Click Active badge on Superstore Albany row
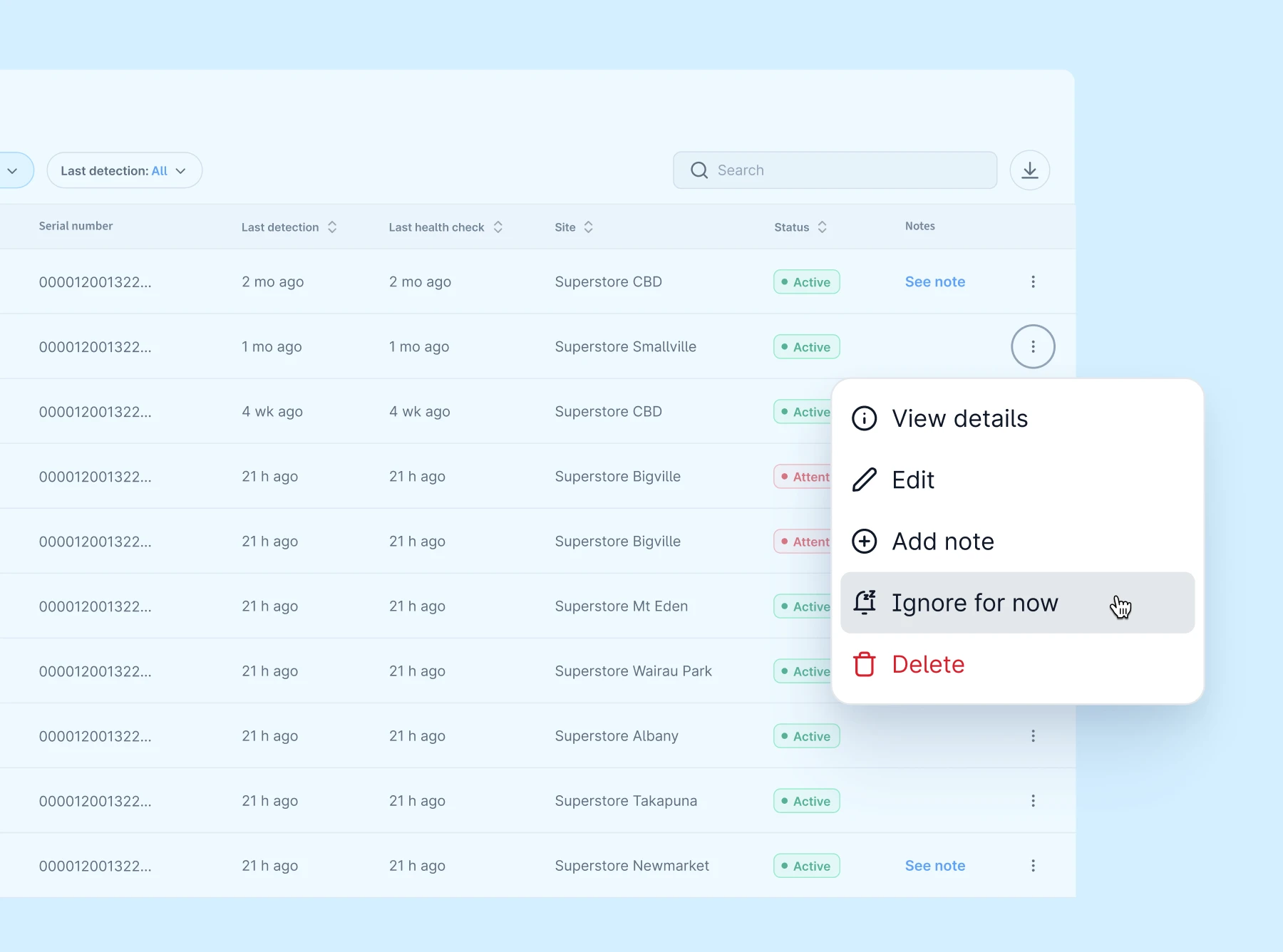Screen dimensions: 1283x952 [807, 736]
